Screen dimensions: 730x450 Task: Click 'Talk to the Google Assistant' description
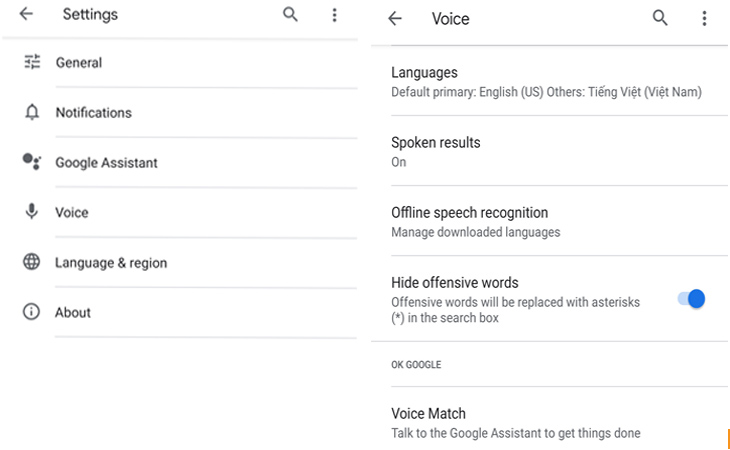515,433
